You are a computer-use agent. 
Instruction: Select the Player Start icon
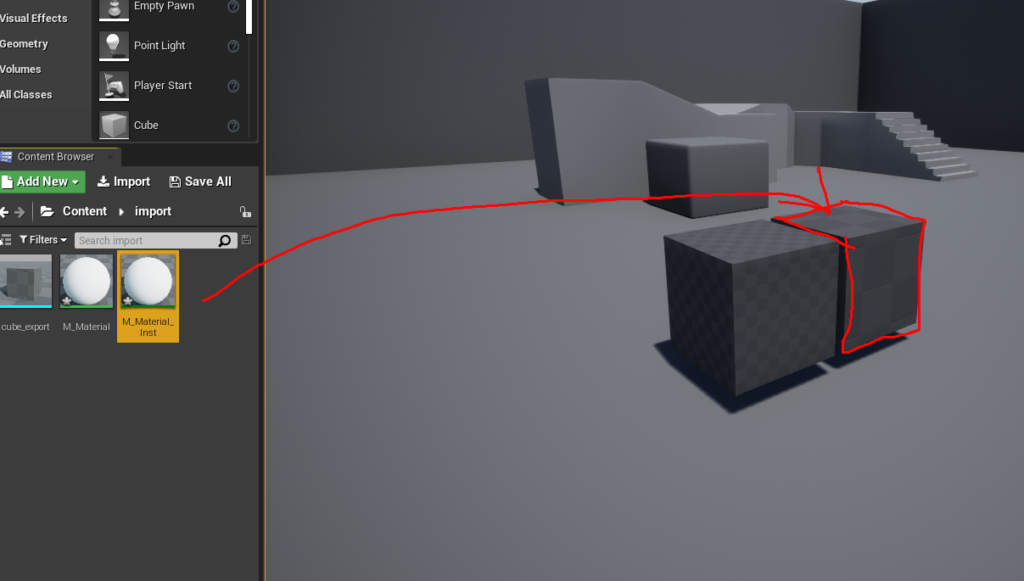tap(114, 86)
